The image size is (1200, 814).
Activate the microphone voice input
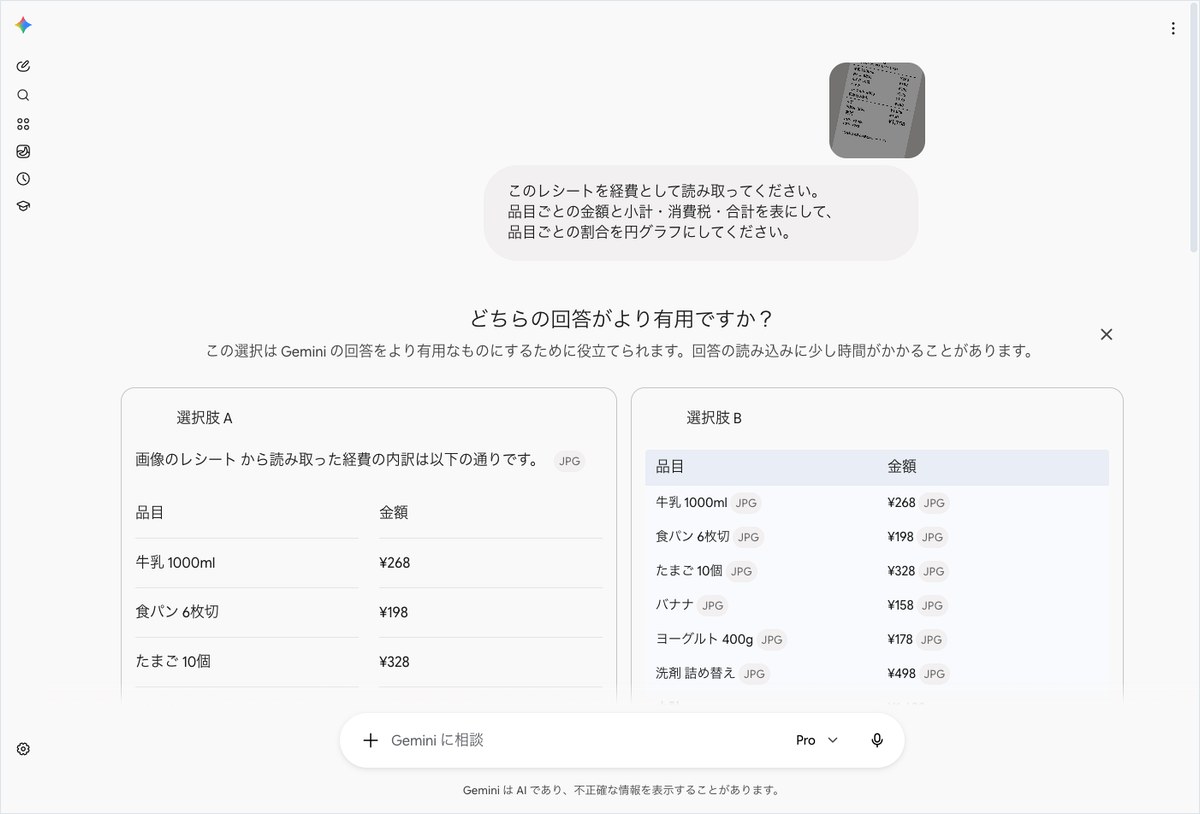(877, 740)
